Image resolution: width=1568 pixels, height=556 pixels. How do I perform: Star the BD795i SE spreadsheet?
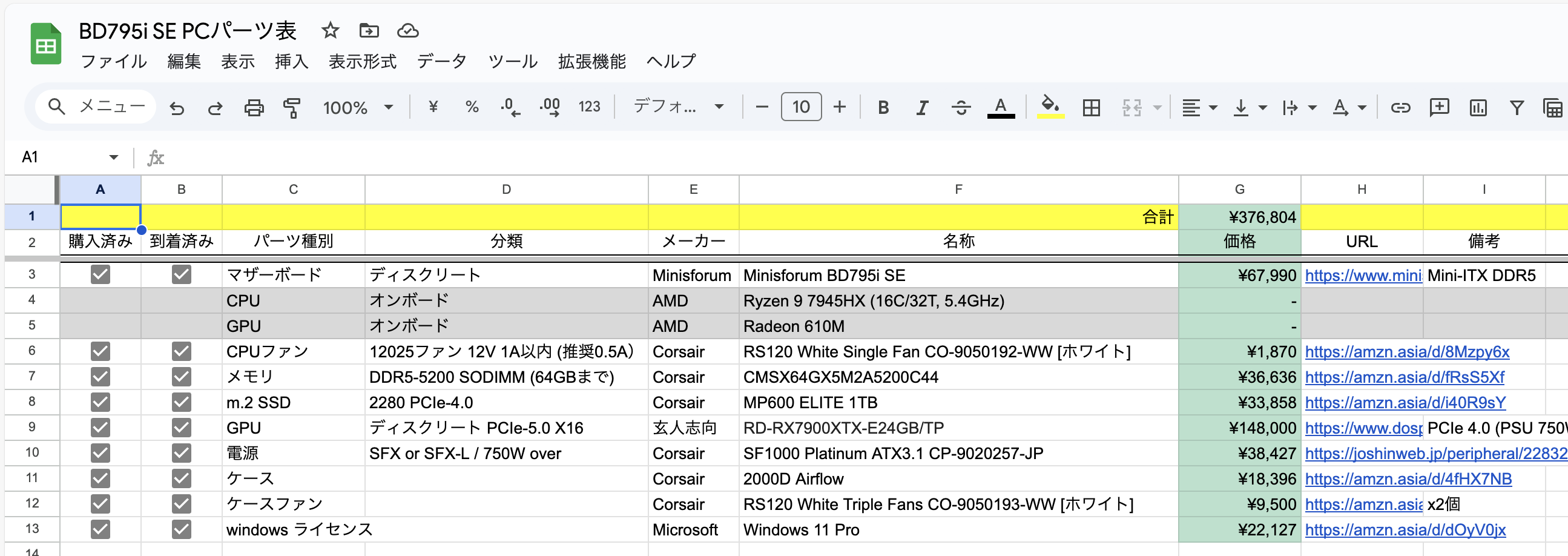point(330,30)
